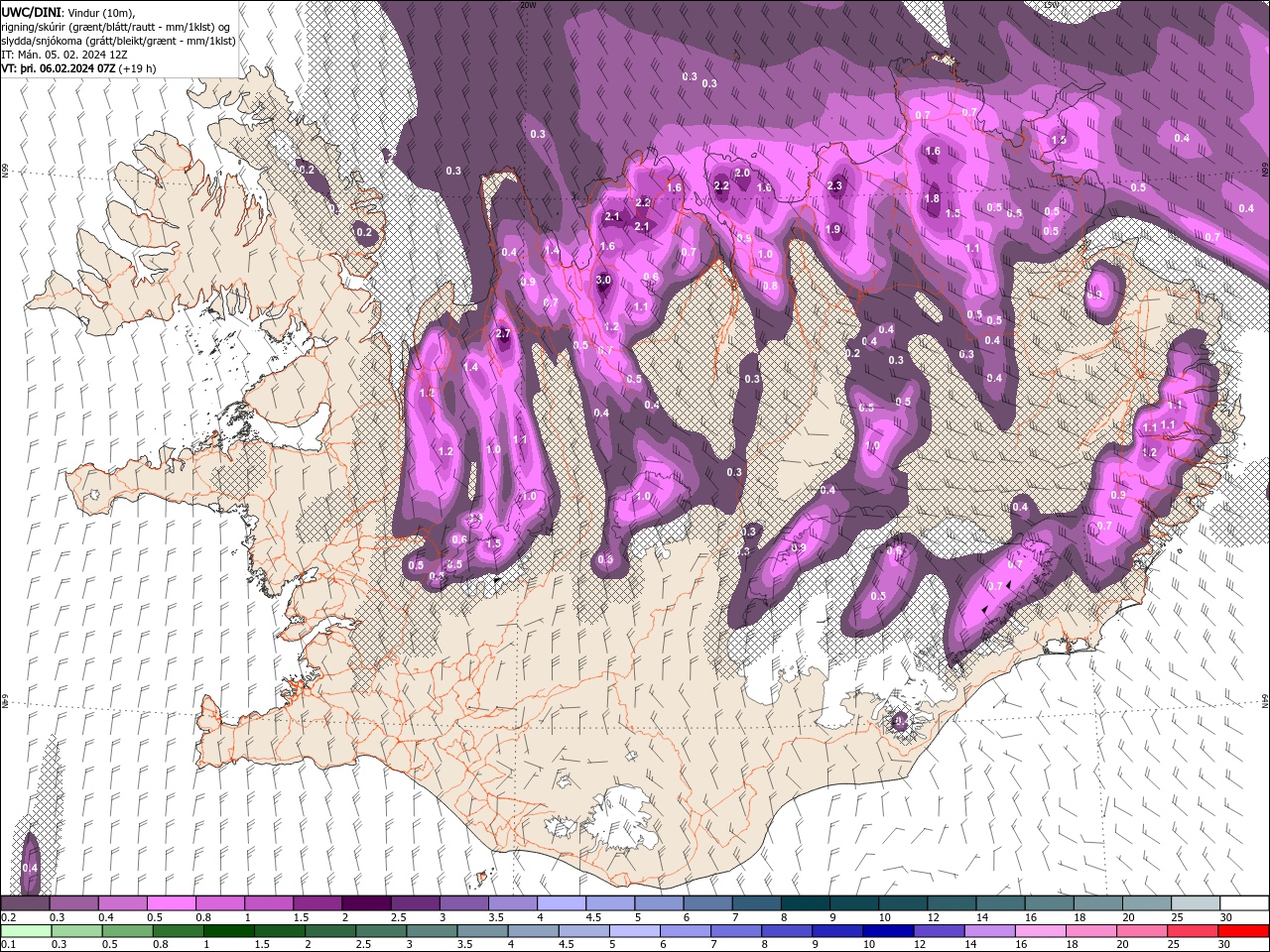Click the 'rigning/skúrir' legend description line

pyautogui.click(x=115, y=27)
